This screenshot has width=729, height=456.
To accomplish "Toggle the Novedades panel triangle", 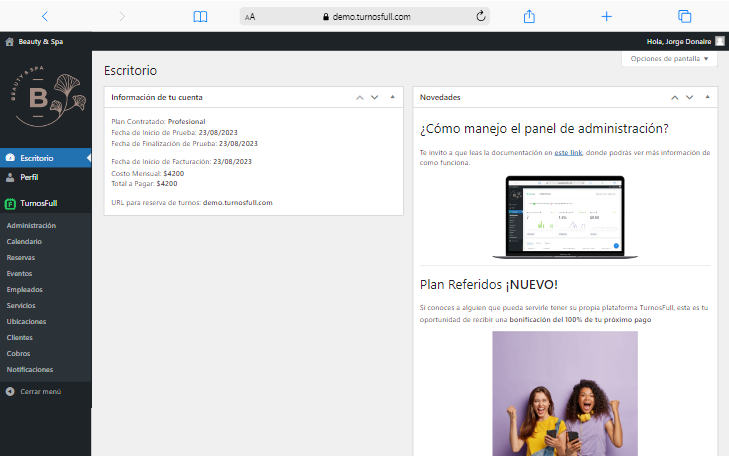I will coord(706,97).
